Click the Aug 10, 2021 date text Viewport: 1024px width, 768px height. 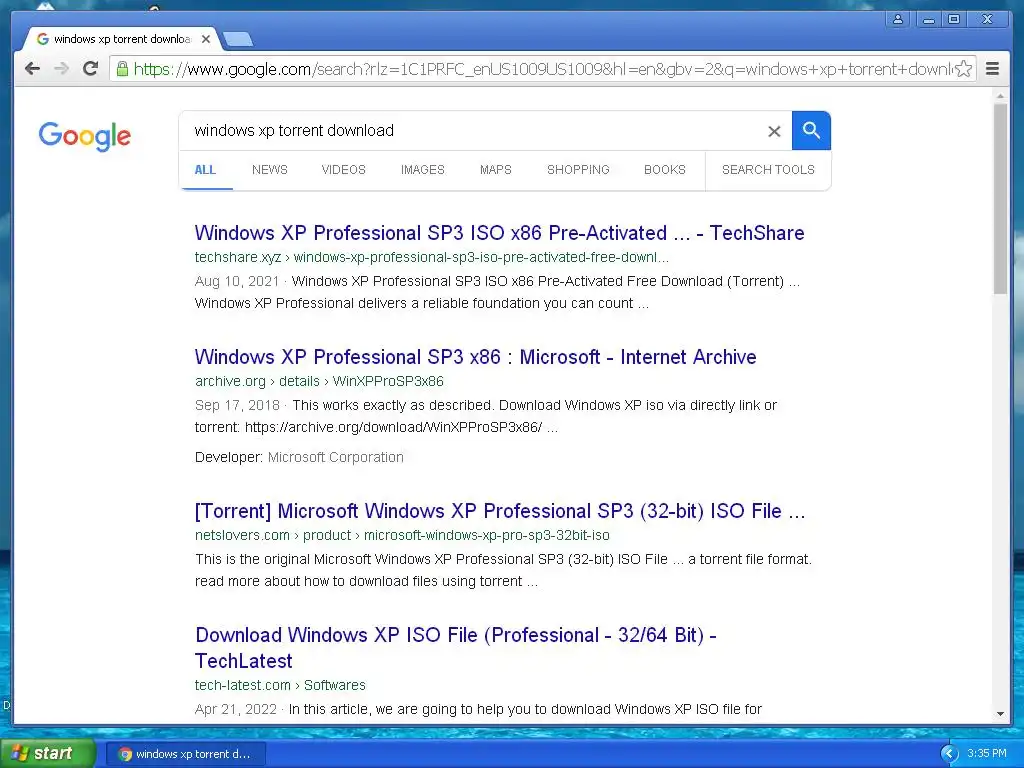(237, 281)
